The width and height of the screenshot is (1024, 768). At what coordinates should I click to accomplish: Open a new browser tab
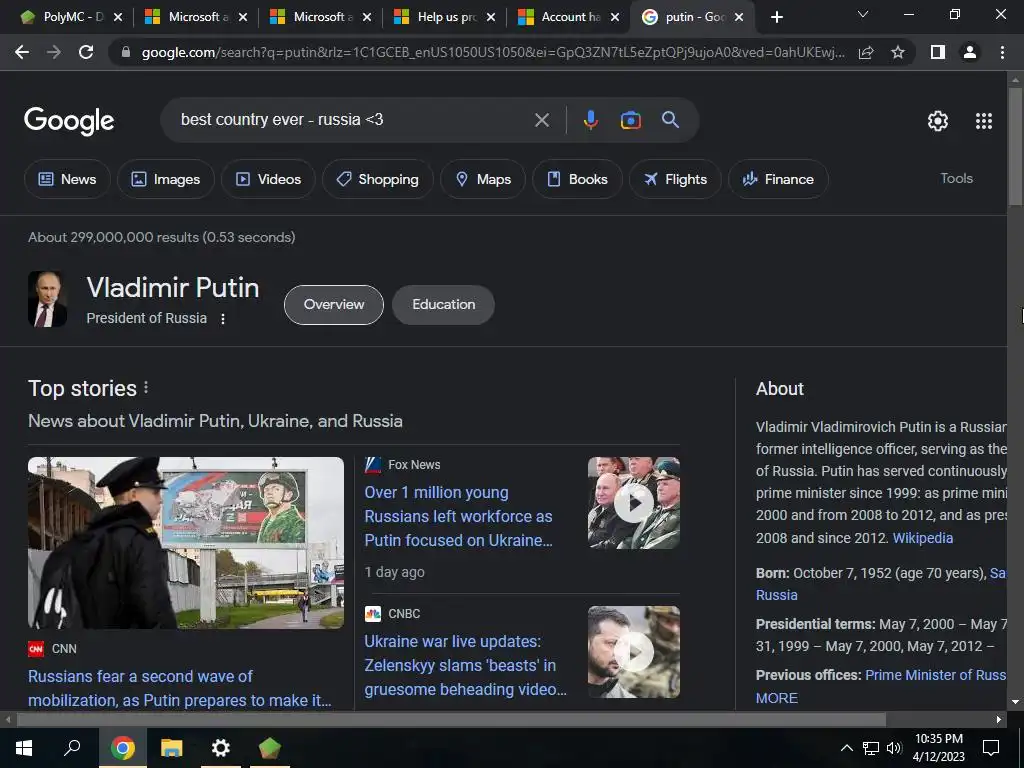[776, 18]
